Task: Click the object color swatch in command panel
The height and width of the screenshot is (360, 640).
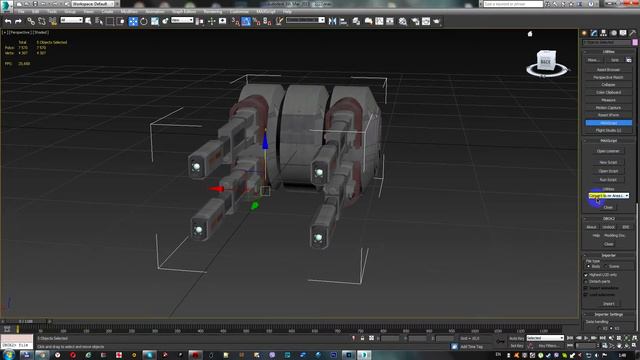Action: pyautogui.click(x=635, y=42)
